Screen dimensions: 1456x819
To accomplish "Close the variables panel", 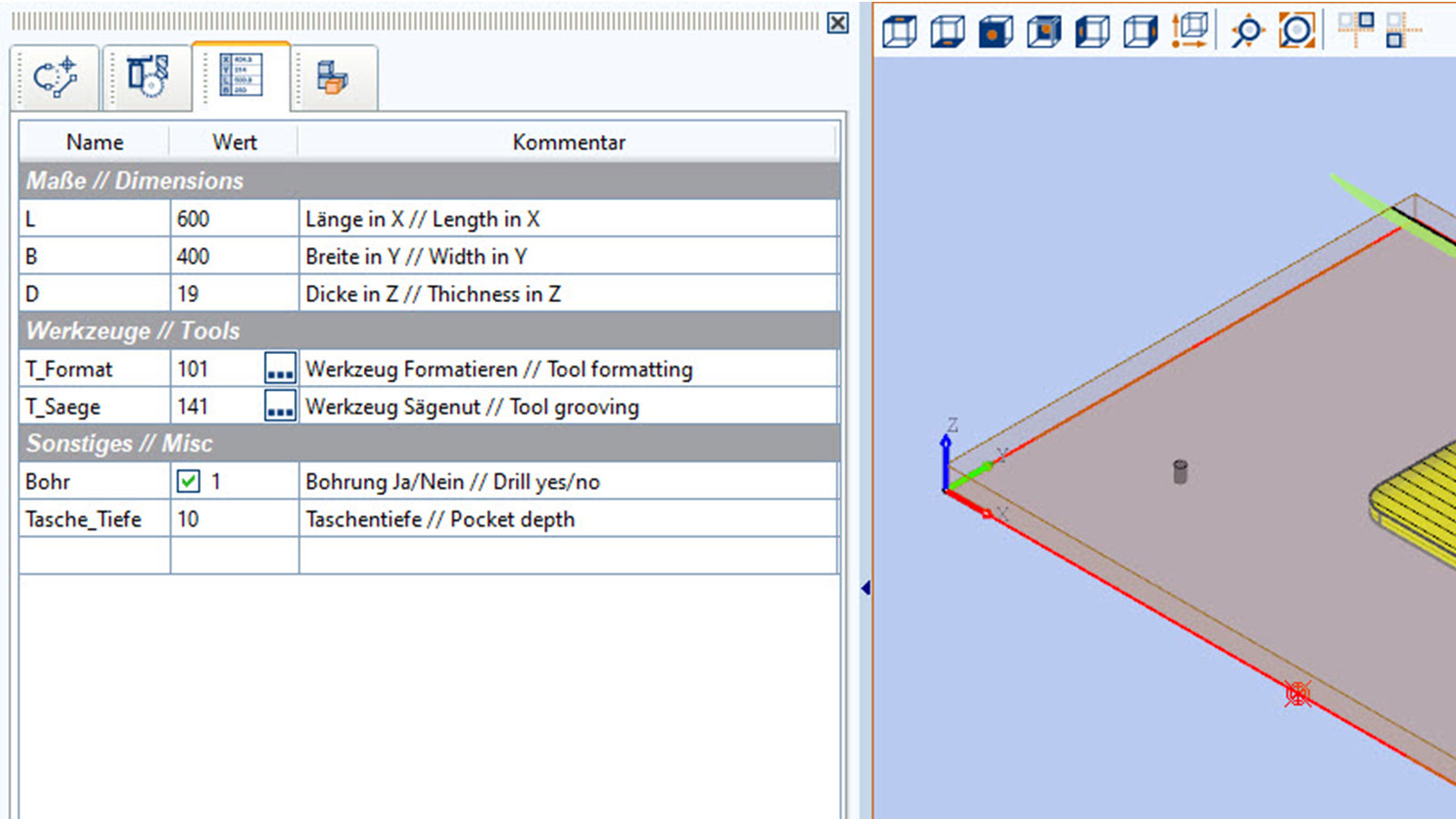I will click(x=837, y=23).
